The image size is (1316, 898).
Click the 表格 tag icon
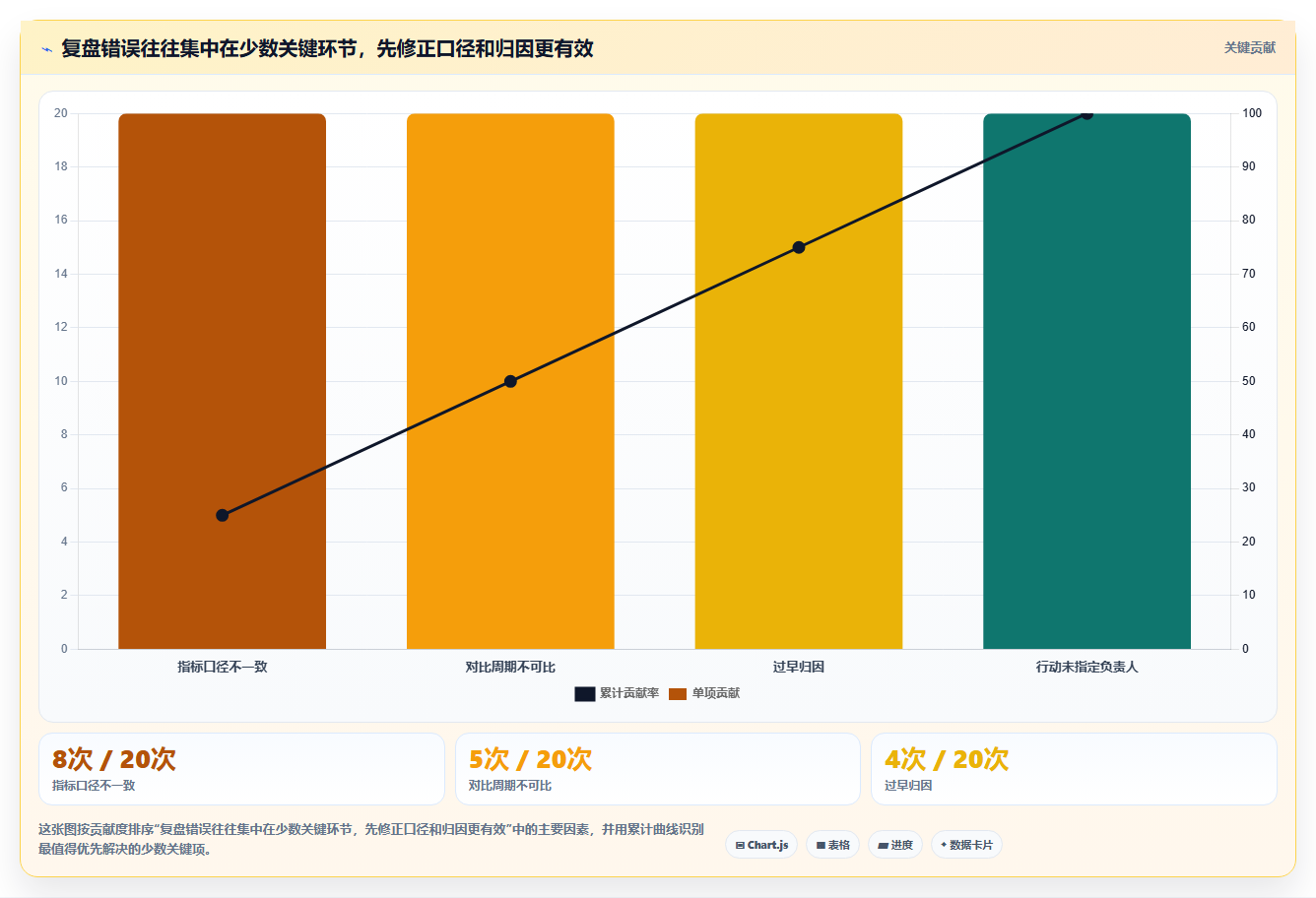click(821, 846)
